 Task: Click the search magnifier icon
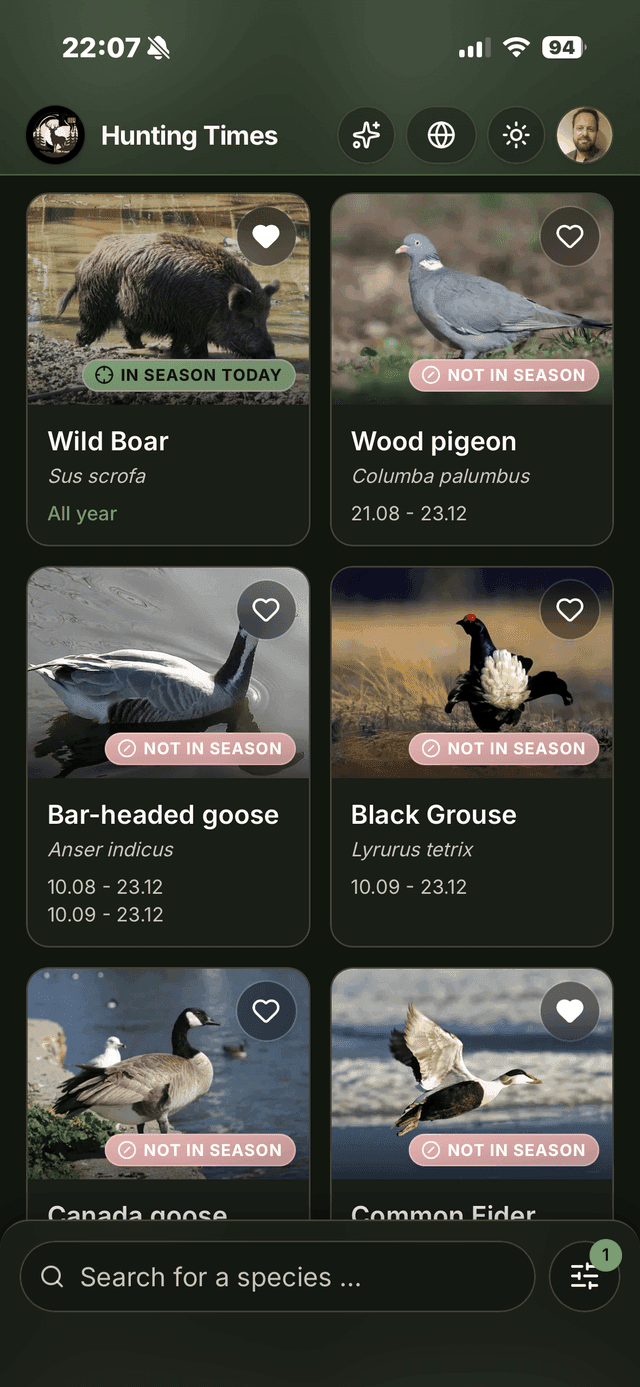click(x=52, y=1277)
